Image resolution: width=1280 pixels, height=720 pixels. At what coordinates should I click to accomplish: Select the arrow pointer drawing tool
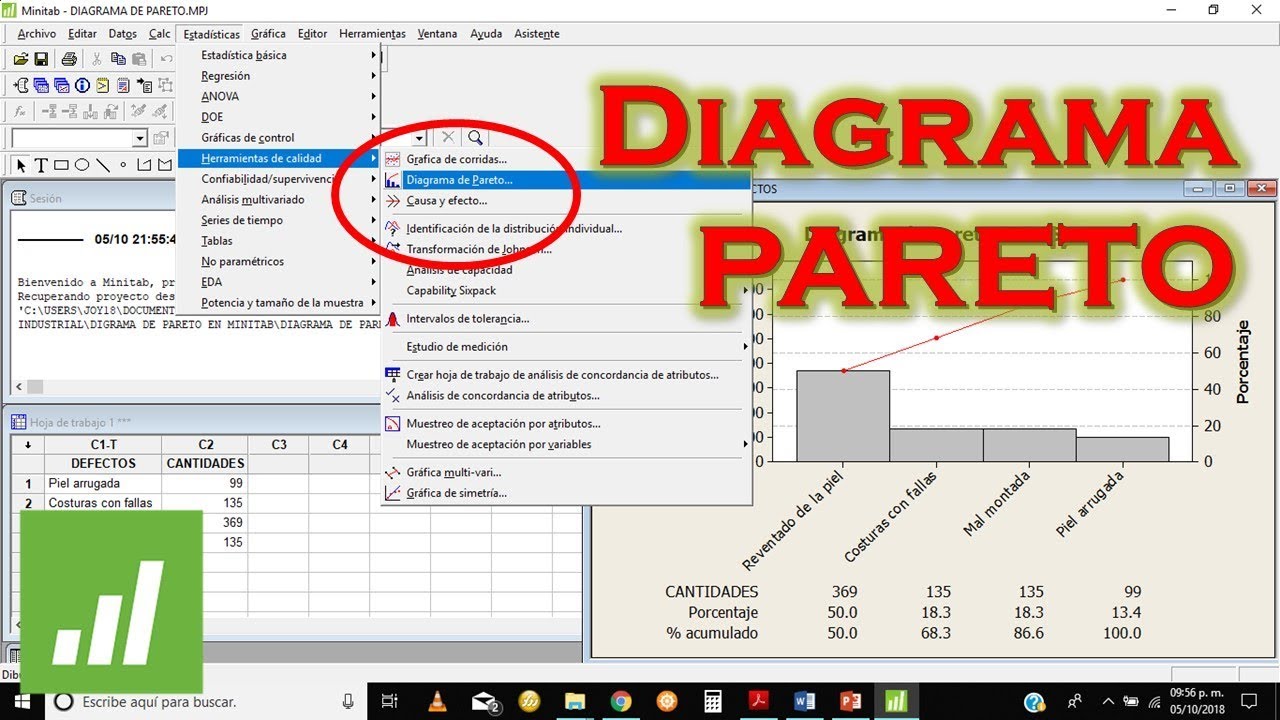coord(21,165)
